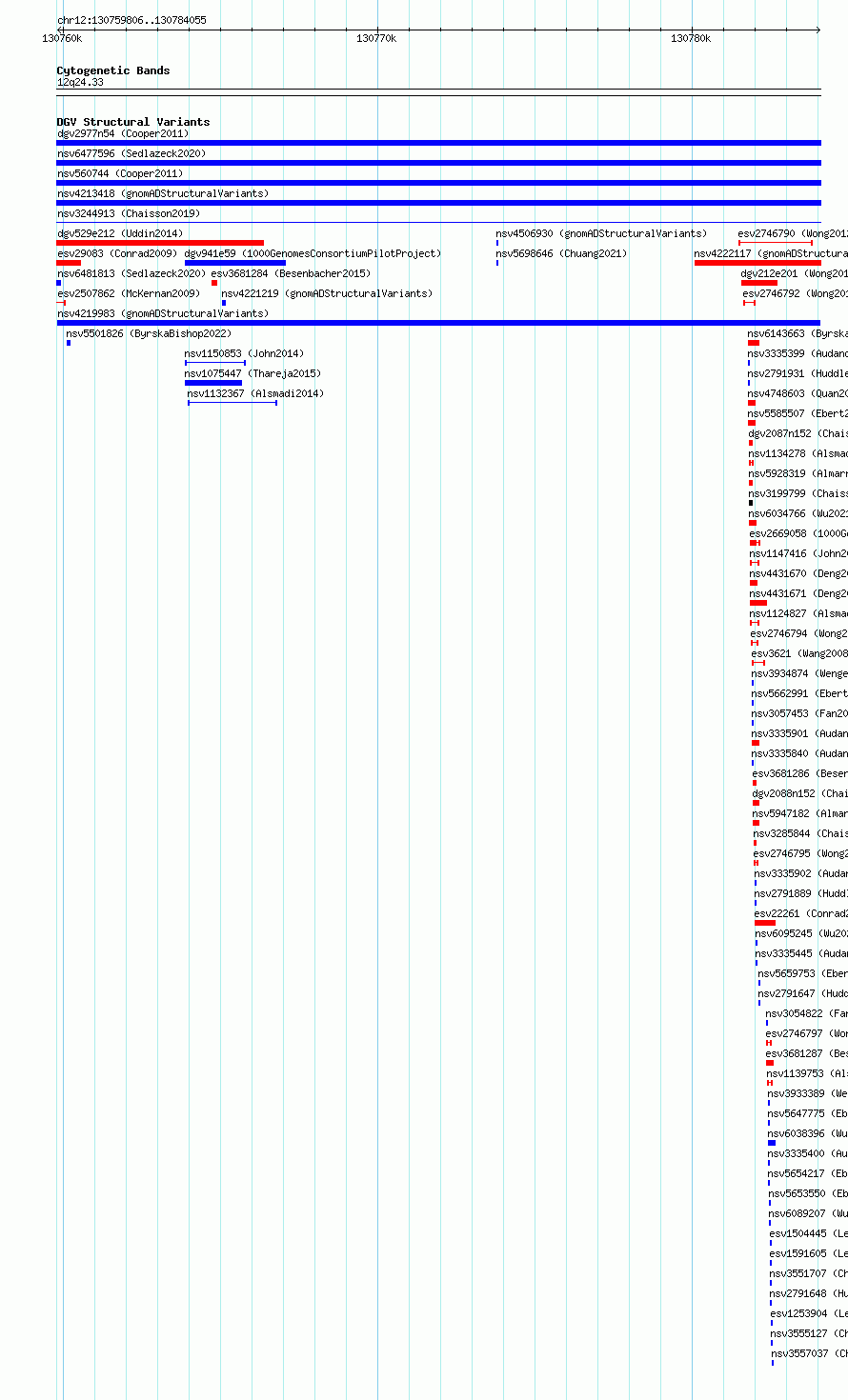Click nsv1150853 (John2014) variant label
The width and height of the screenshot is (848, 1400).
[x=245, y=353]
